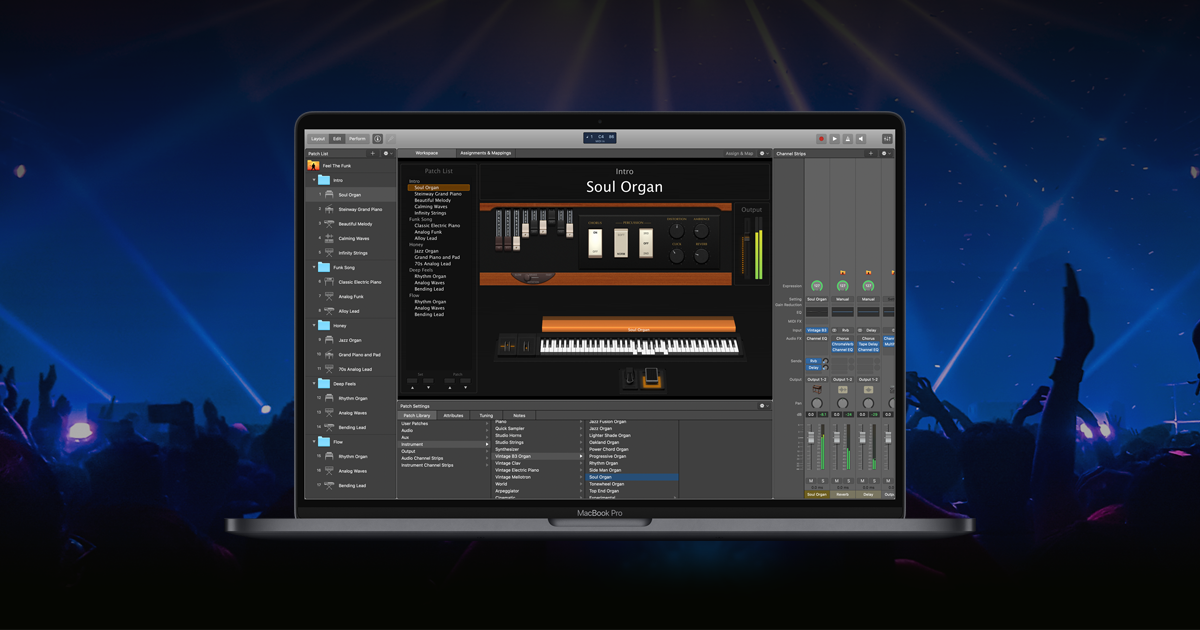The height and width of the screenshot is (630, 1200).
Task: Click the play button in the top toolbar
Action: tap(835, 138)
